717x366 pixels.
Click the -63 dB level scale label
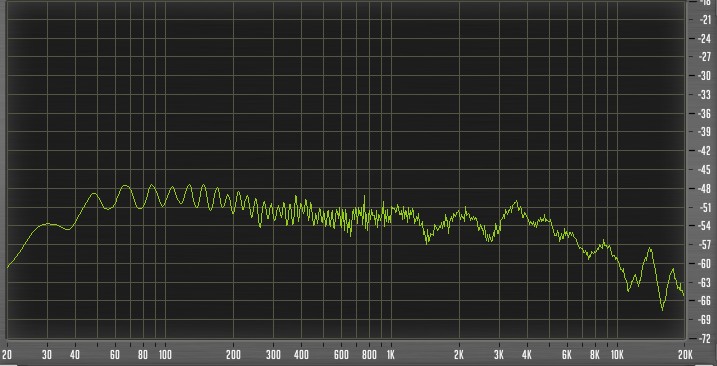(703, 282)
